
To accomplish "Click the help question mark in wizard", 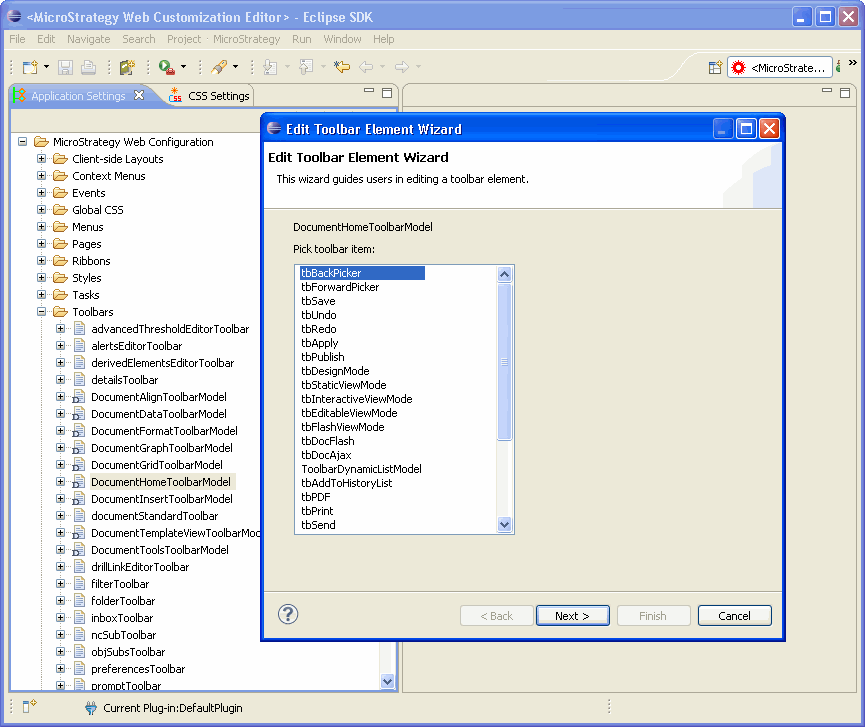I will pos(288,614).
